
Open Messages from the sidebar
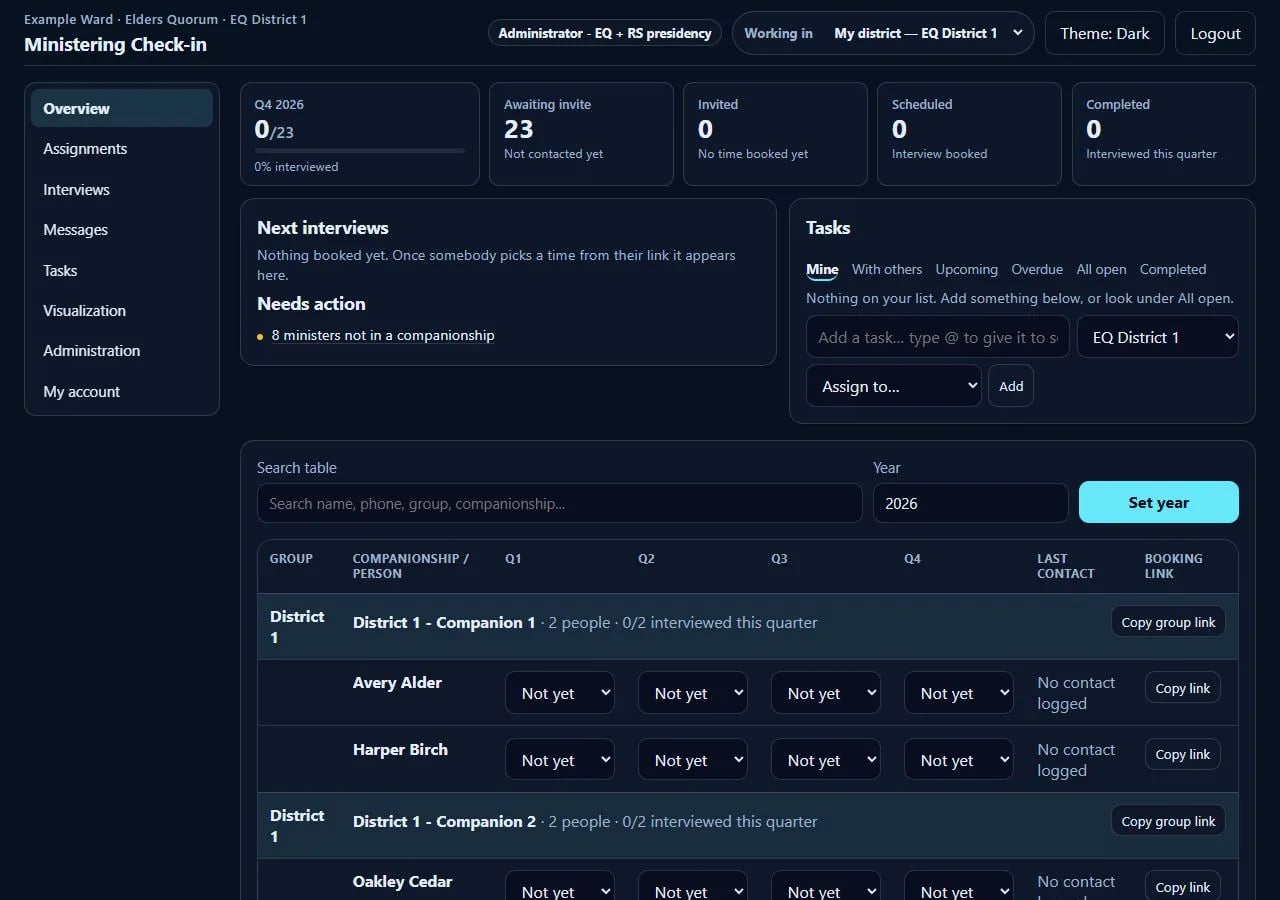122,230
